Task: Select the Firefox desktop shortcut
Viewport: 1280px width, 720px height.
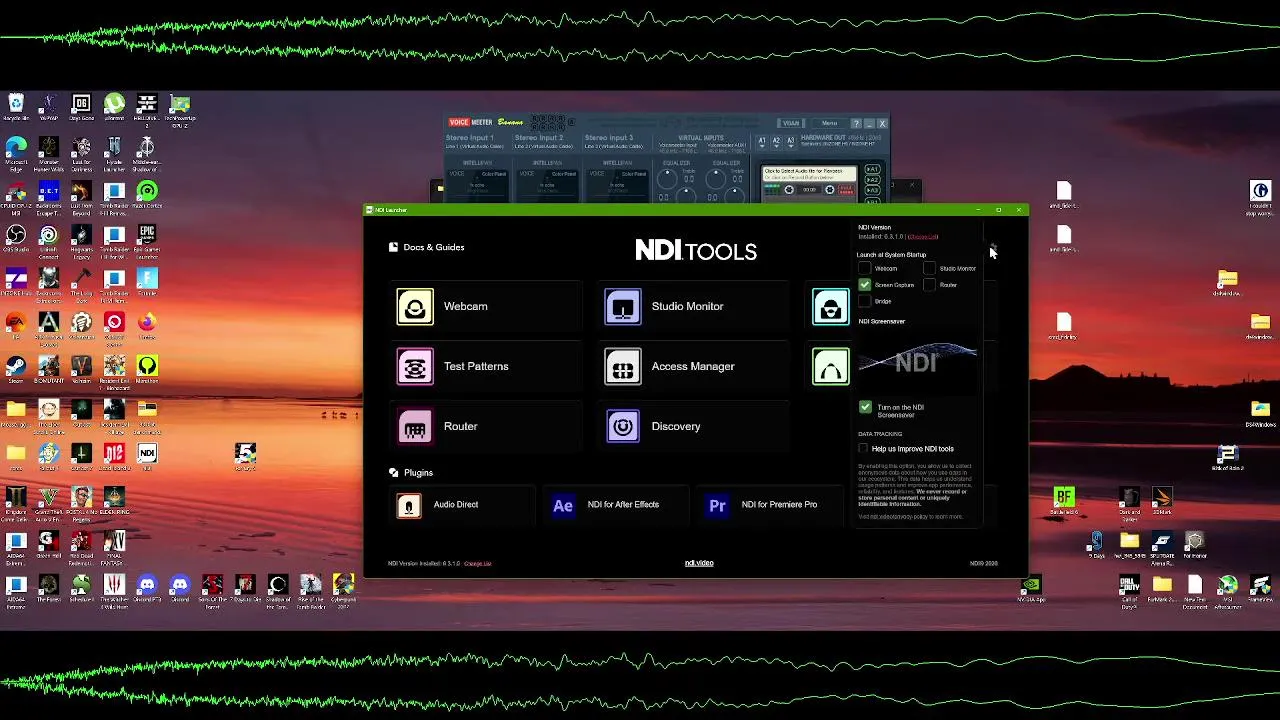Action: pos(147,327)
